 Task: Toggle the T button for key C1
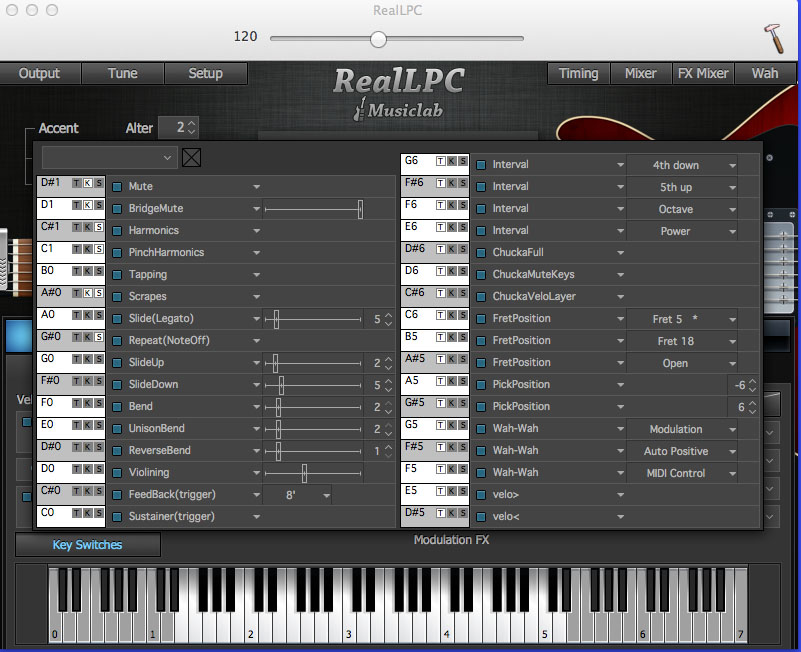click(x=77, y=249)
